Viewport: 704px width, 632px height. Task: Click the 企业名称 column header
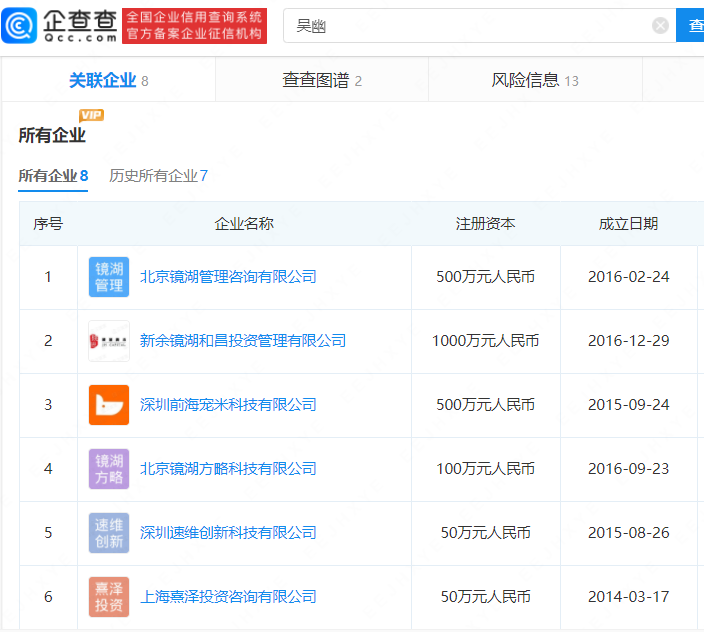click(x=244, y=224)
